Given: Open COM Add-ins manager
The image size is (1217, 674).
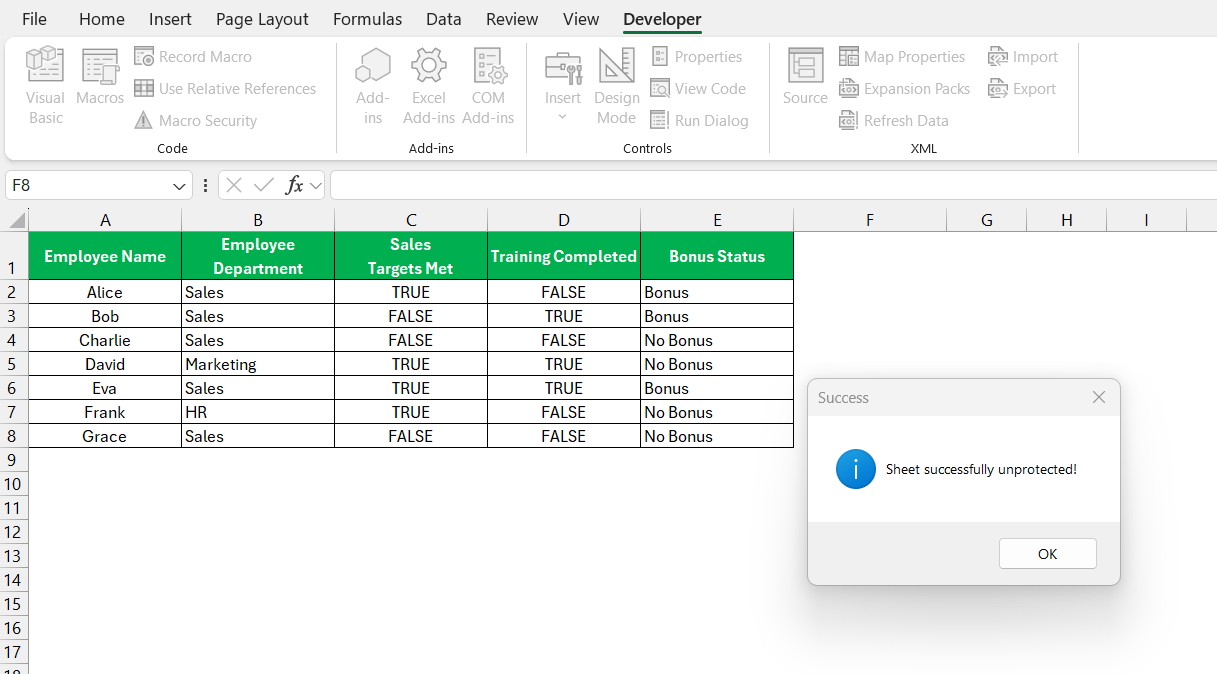Looking at the screenshot, I should [x=488, y=86].
